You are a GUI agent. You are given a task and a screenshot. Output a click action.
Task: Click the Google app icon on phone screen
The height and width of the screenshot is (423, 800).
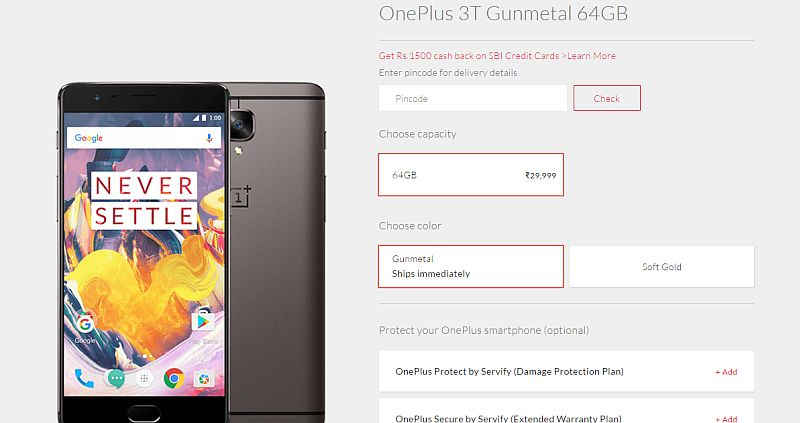click(85, 324)
